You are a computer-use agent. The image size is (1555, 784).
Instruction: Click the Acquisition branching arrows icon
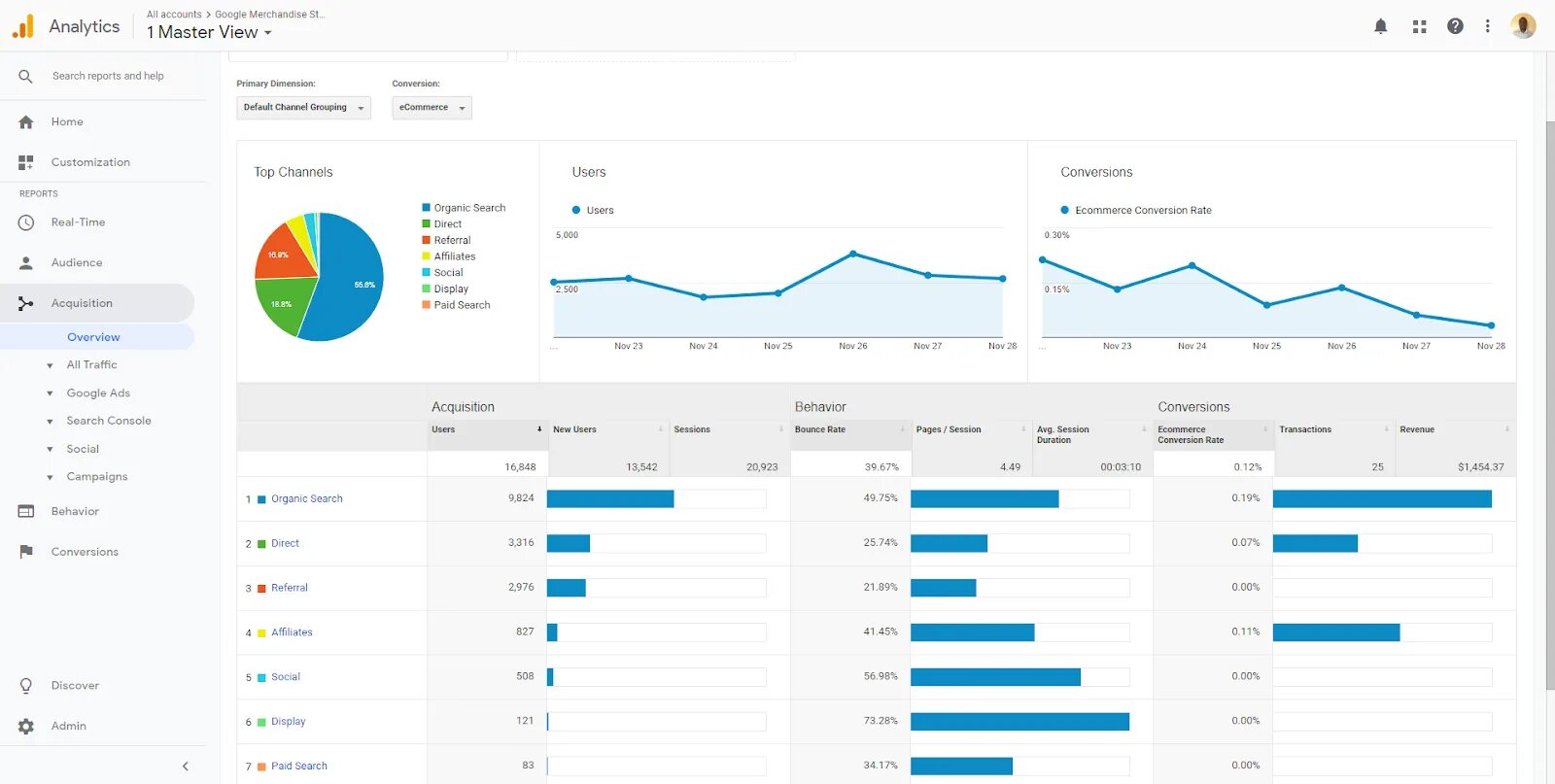(26, 304)
